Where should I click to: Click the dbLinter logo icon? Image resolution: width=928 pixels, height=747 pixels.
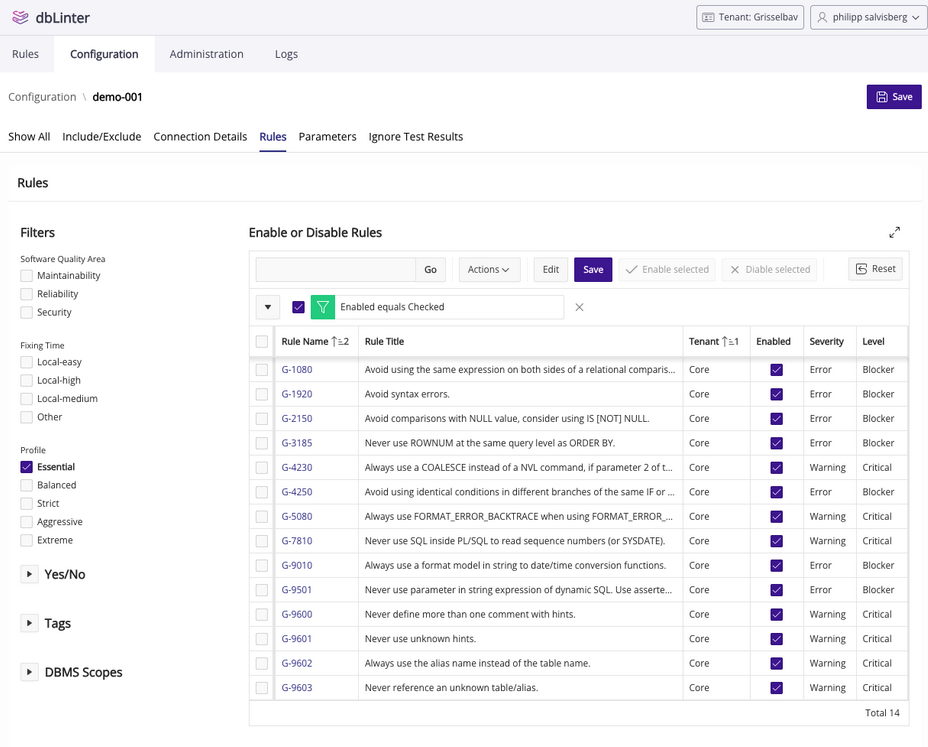(x=20, y=17)
